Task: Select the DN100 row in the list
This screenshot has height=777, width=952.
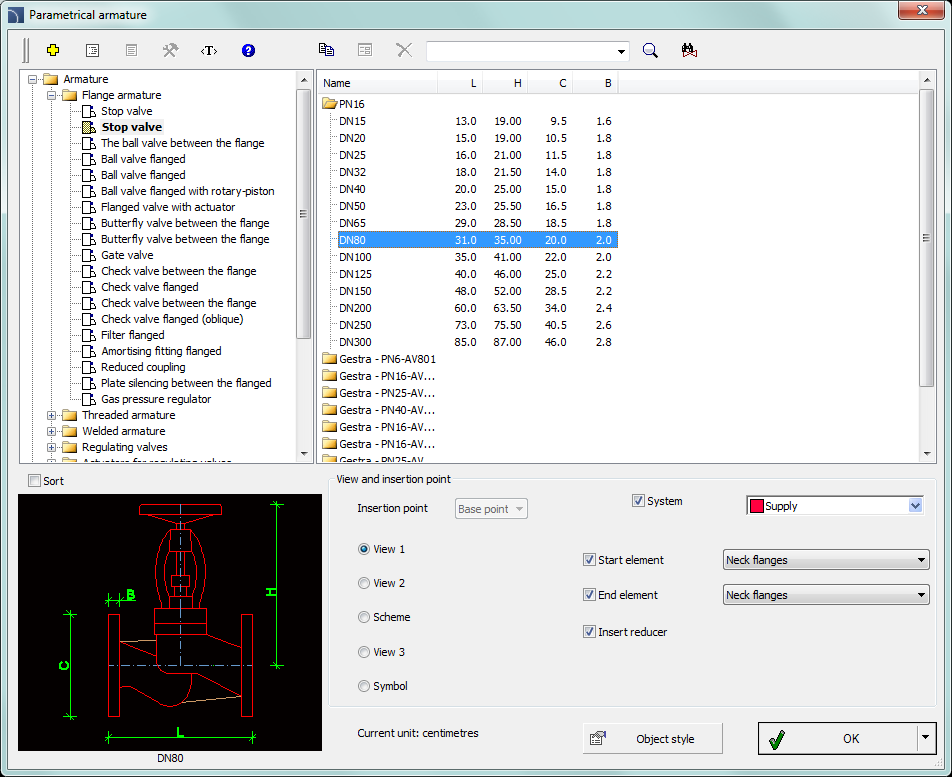Action: [x=355, y=257]
